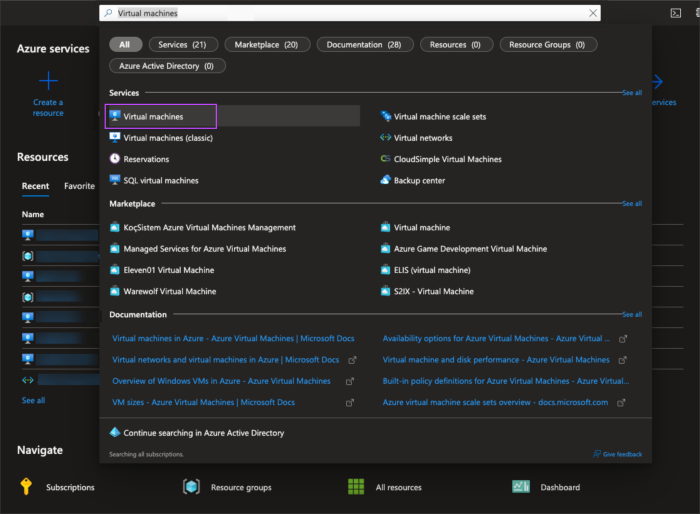The height and width of the screenshot is (514, 700).
Task: Click the Create a resource plus icon
Action: pyautogui.click(x=48, y=81)
